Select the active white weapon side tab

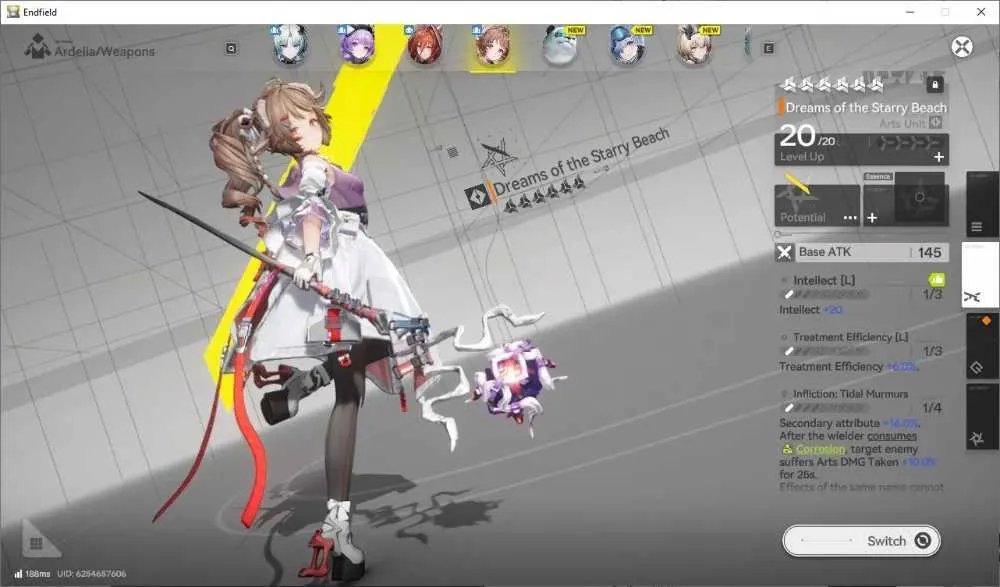(980, 275)
